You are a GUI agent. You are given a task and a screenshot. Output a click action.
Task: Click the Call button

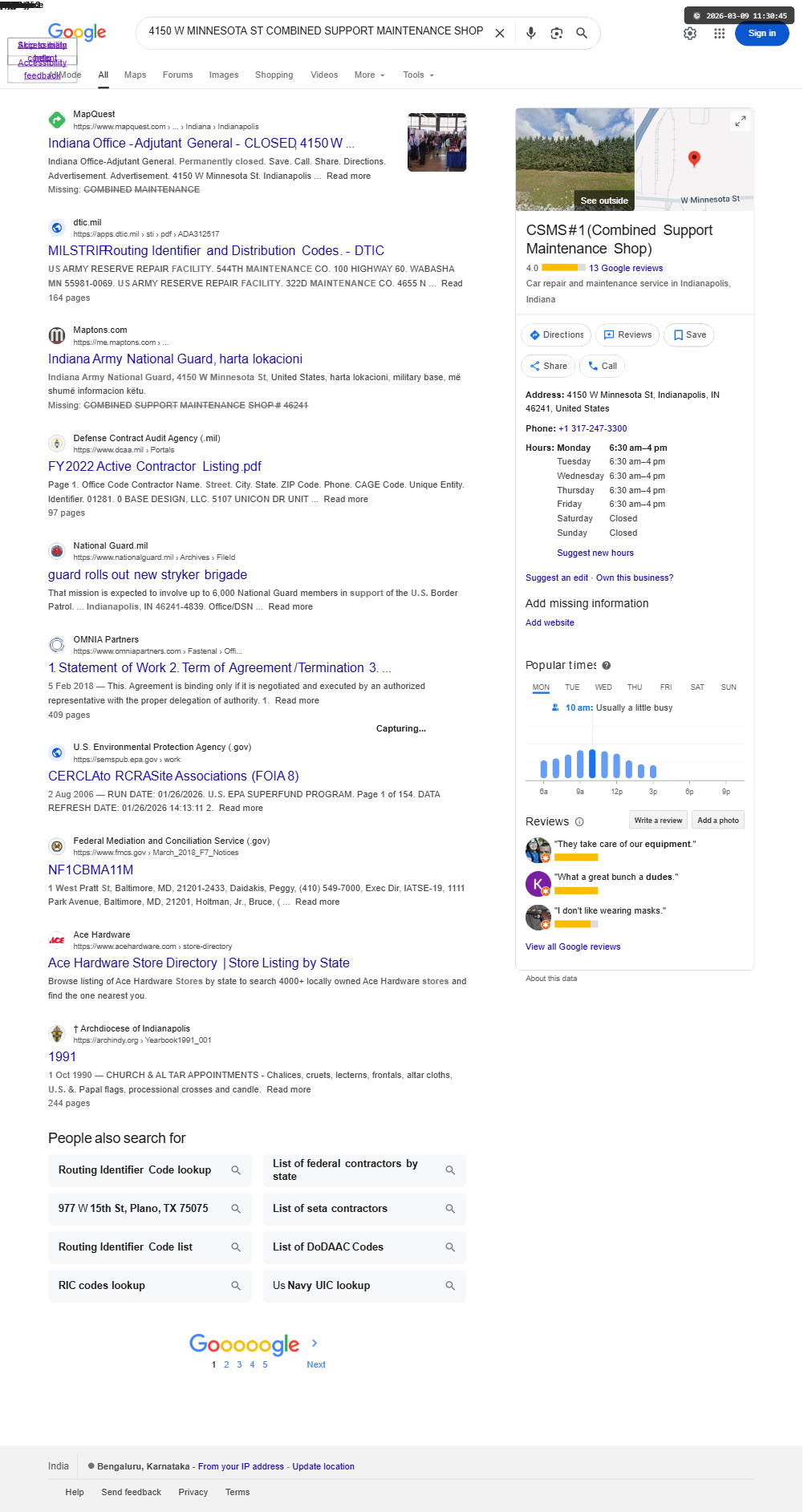pos(602,366)
